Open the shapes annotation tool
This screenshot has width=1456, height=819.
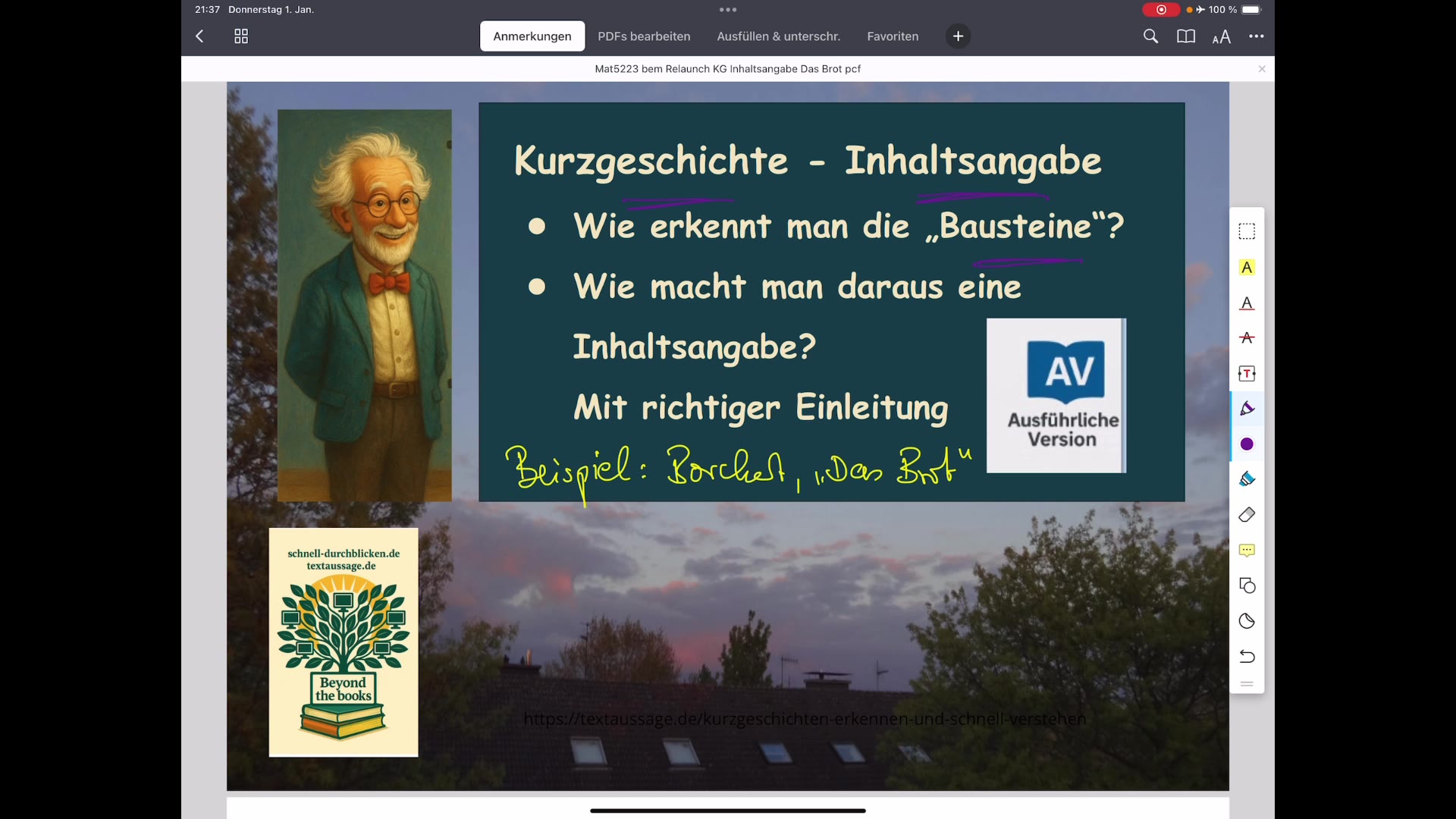tap(1247, 585)
